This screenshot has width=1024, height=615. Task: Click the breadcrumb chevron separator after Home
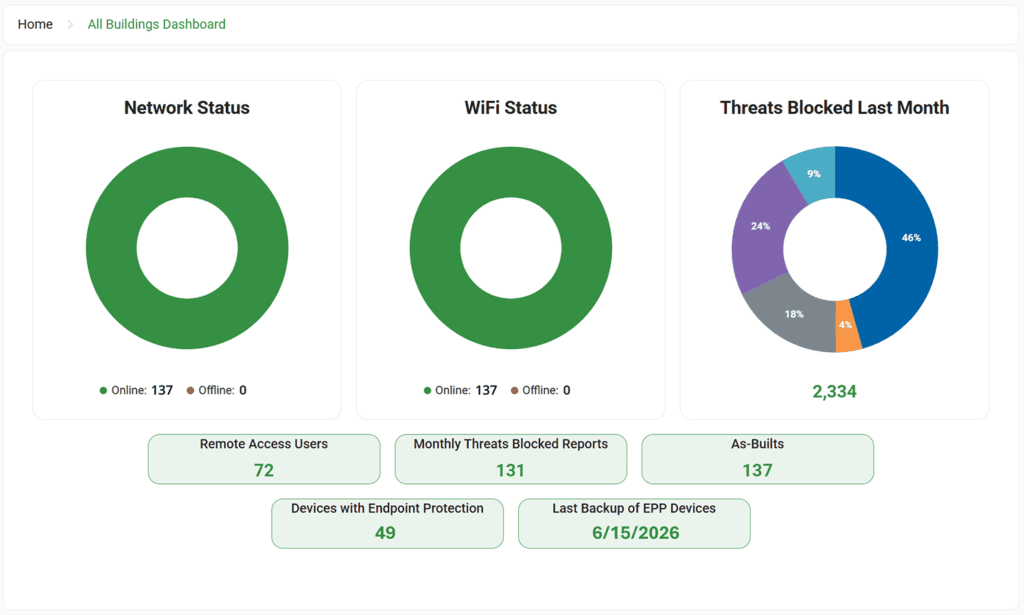[x=70, y=24]
